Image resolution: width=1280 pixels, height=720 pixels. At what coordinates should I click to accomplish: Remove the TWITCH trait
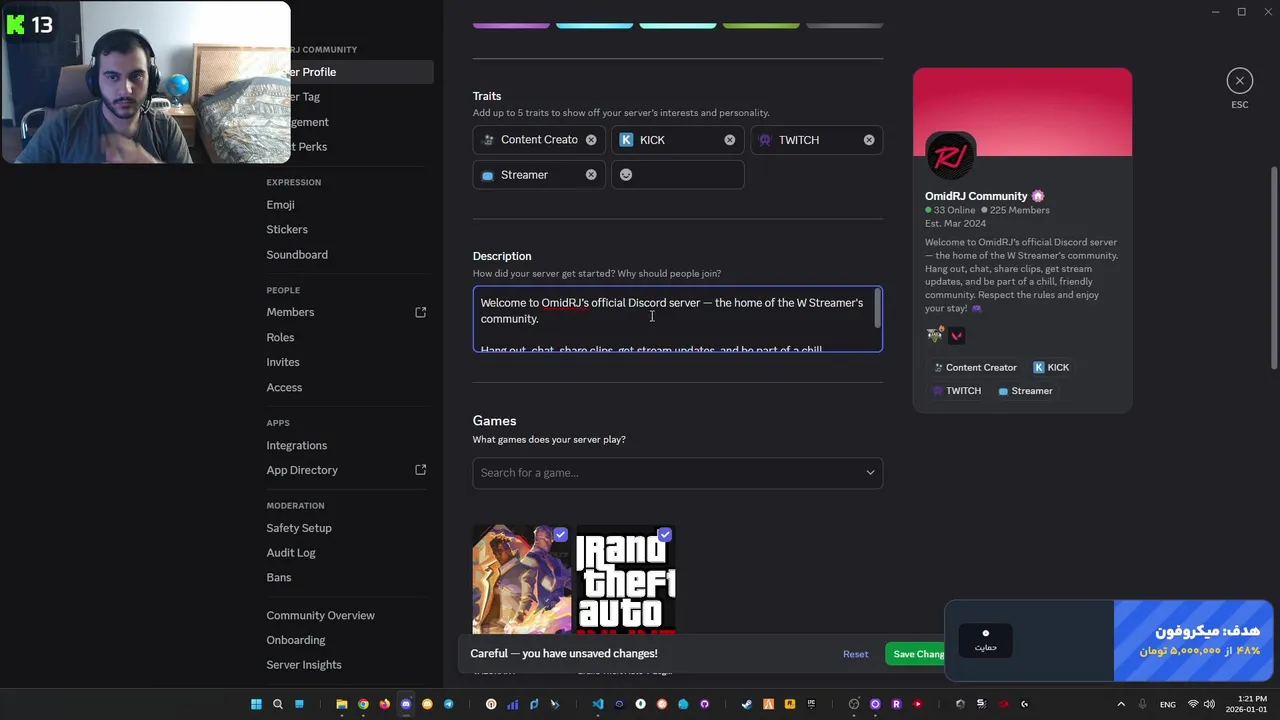click(x=869, y=140)
